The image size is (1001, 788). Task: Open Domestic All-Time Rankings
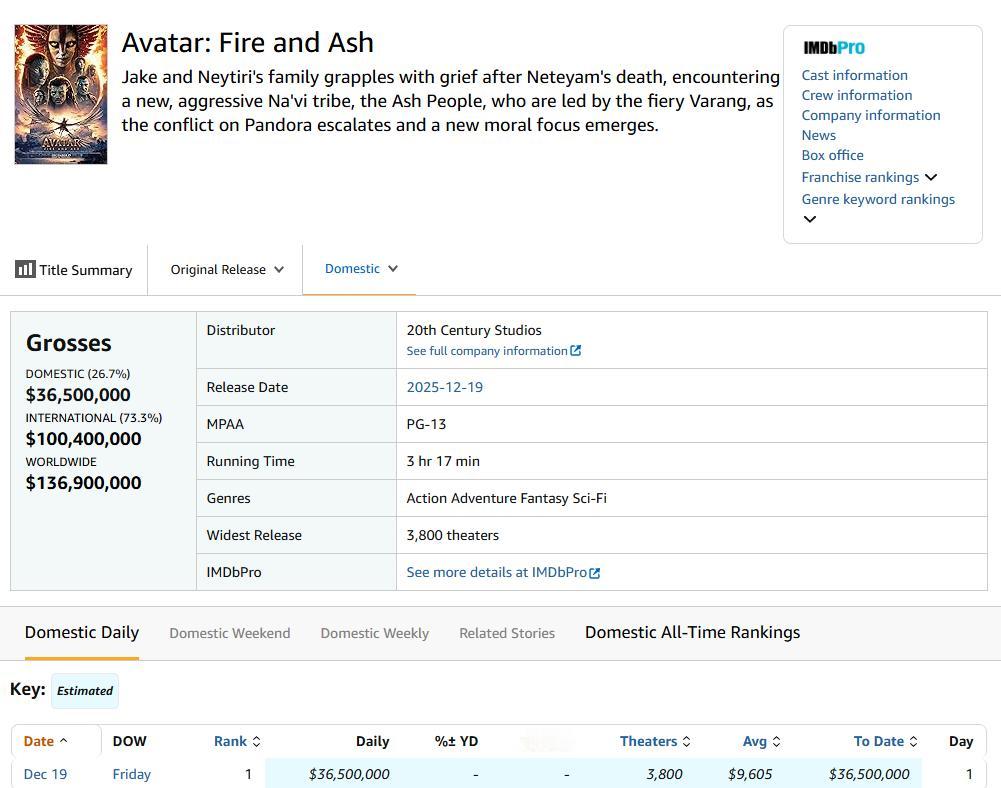692,632
